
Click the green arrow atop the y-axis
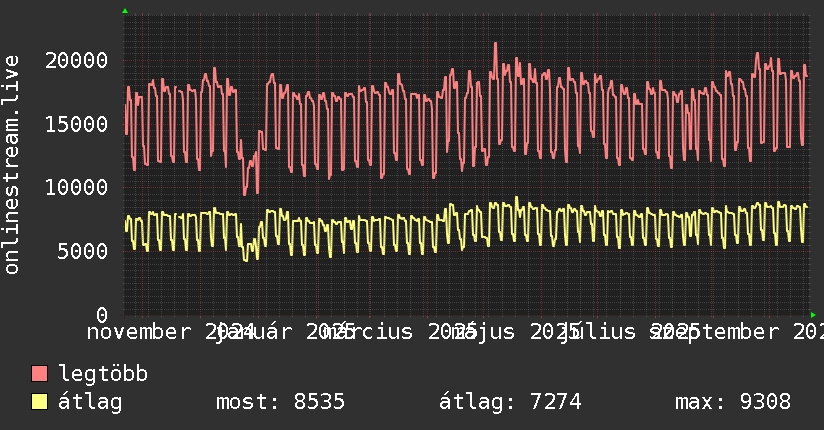[125, 11]
